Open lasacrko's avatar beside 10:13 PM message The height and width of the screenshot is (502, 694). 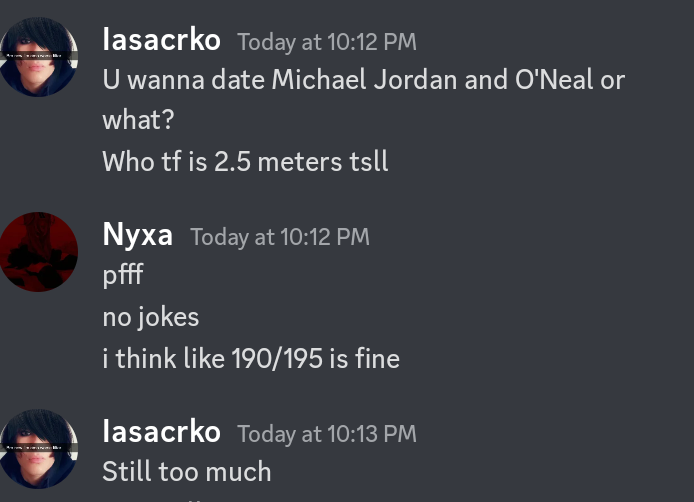click(39, 449)
